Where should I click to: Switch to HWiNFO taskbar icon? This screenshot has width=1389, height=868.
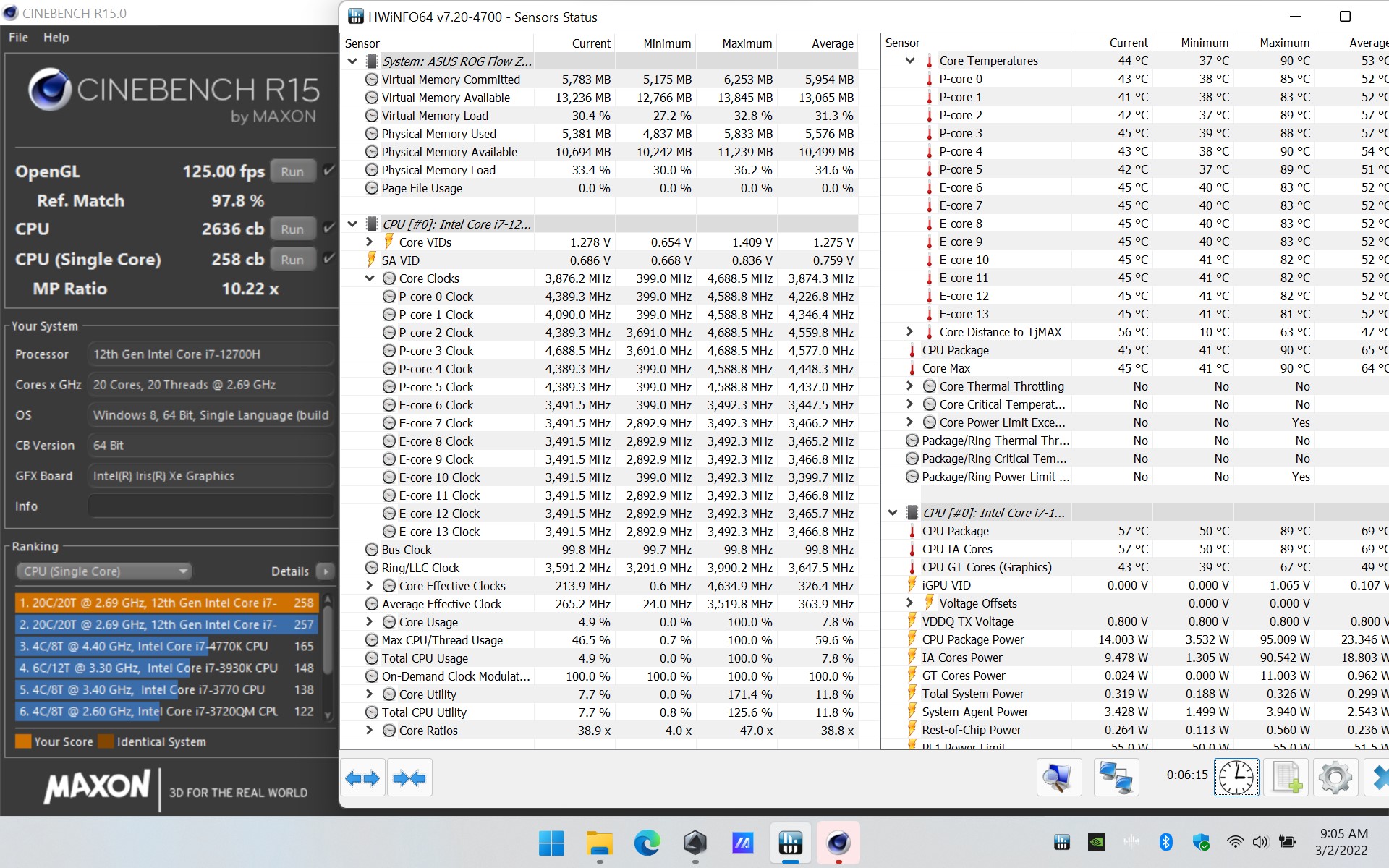[x=791, y=843]
